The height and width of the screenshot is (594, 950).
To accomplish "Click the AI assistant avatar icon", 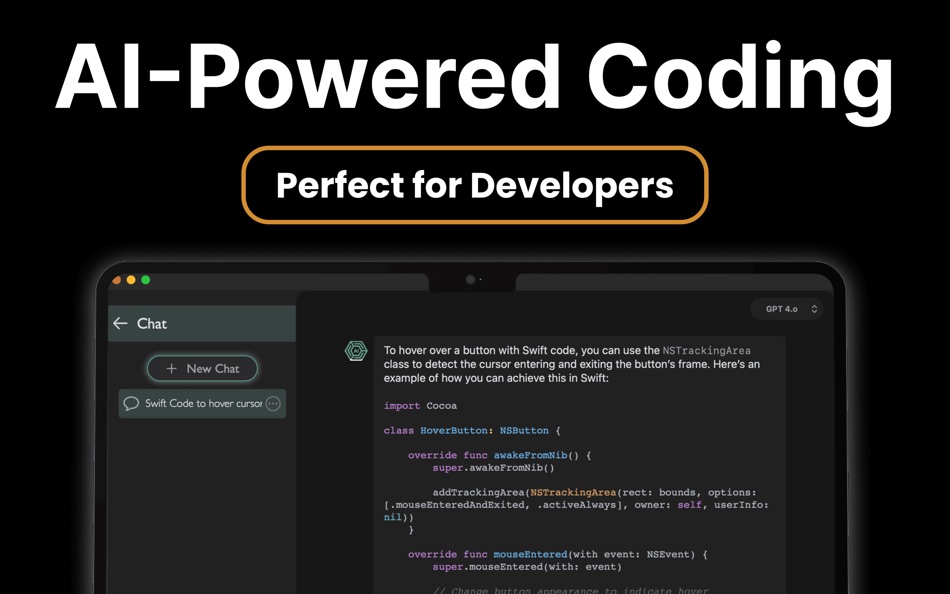I will click(x=356, y=351).
